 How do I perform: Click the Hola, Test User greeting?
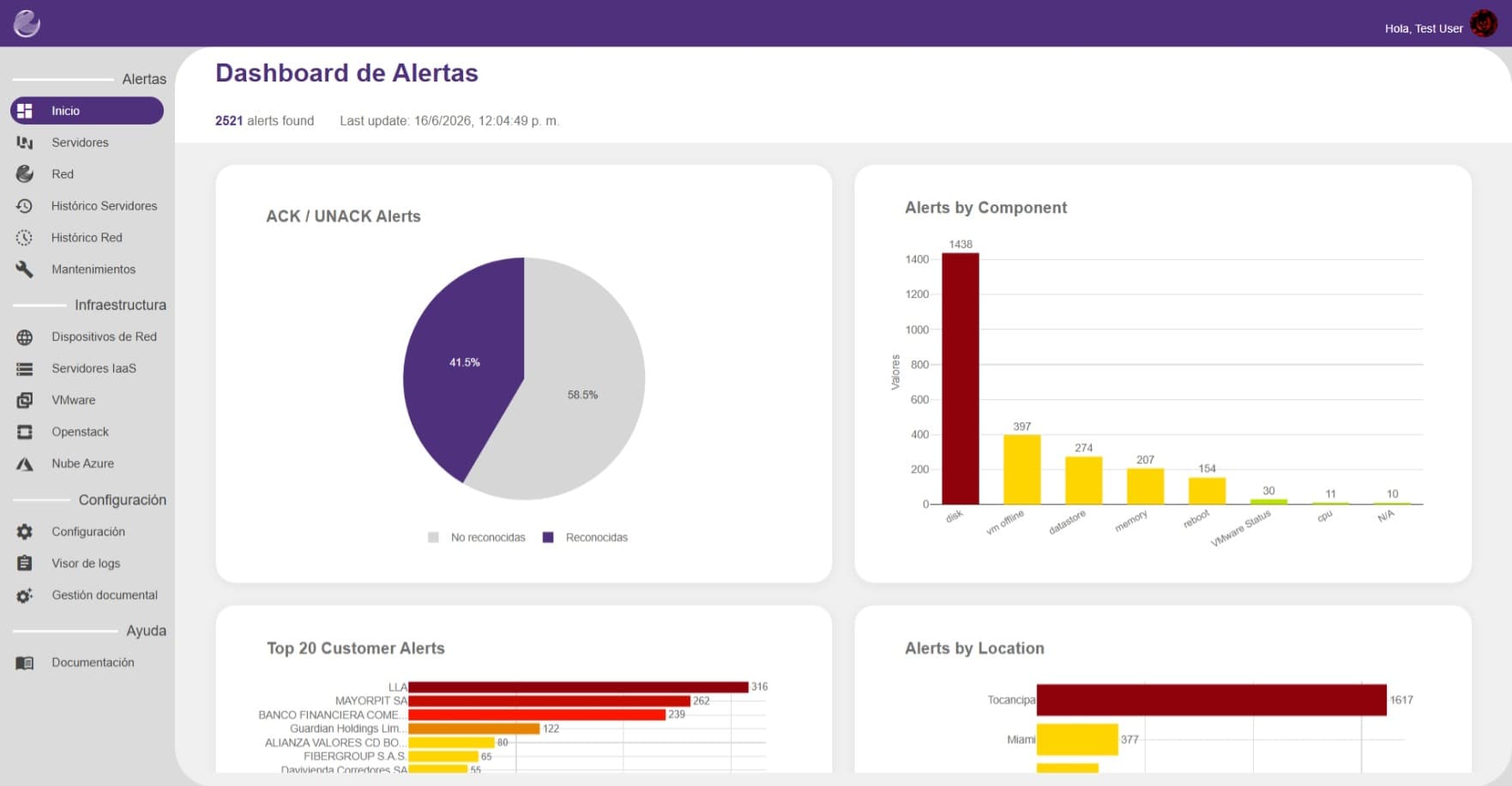pyautogui.click(x=1424, y=28)
